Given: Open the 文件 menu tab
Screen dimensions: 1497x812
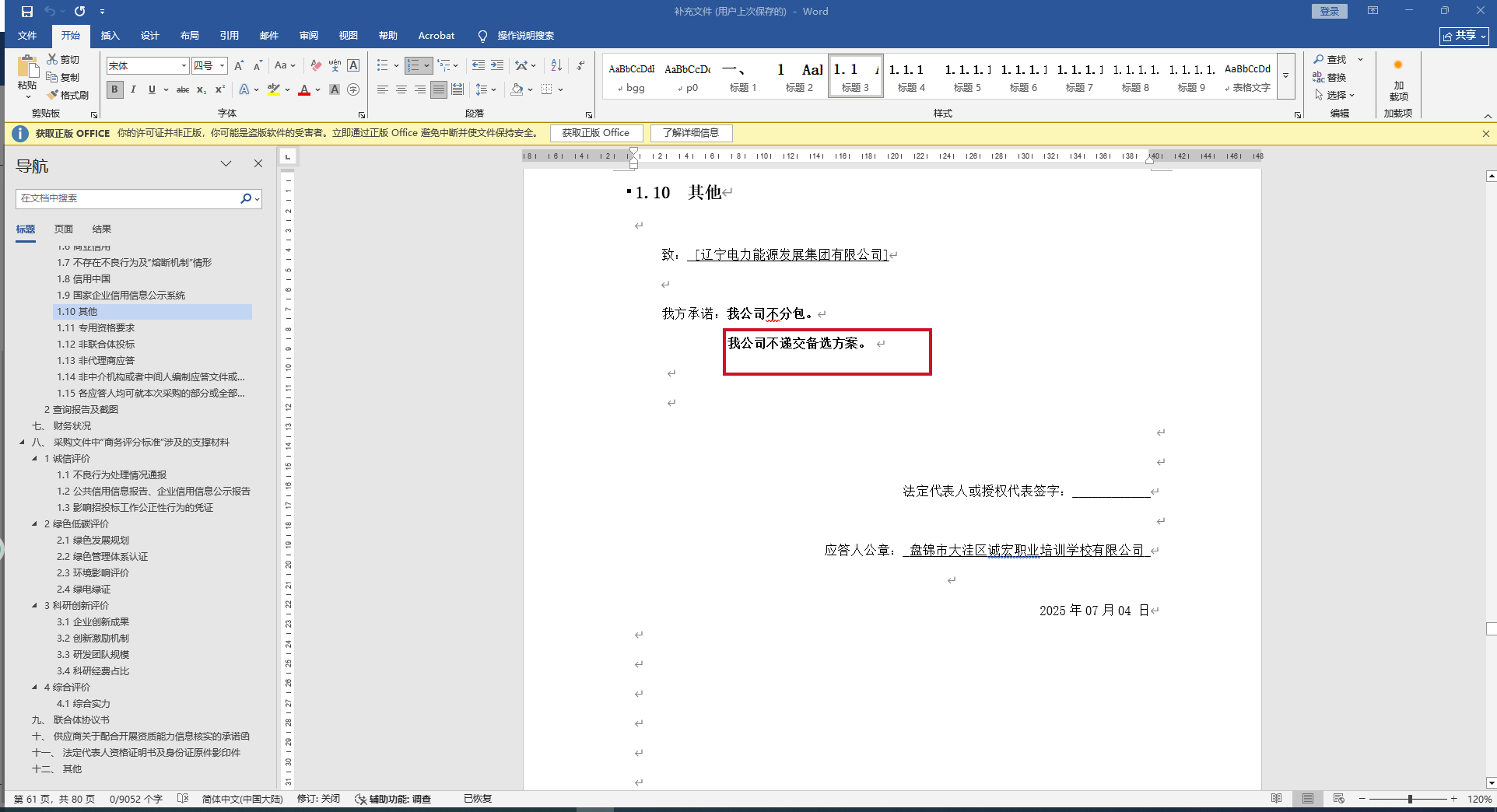Looking at the screenshot, I should (27, 36).
